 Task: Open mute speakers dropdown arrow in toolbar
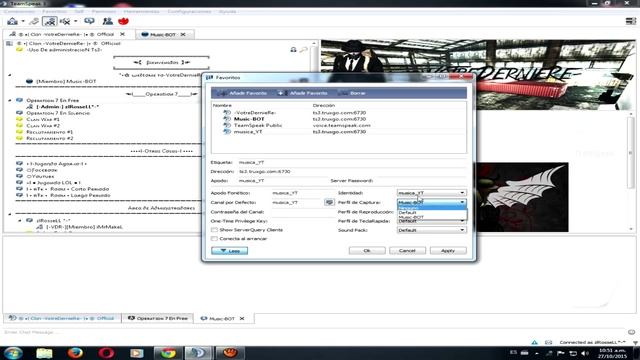(76, 21)
